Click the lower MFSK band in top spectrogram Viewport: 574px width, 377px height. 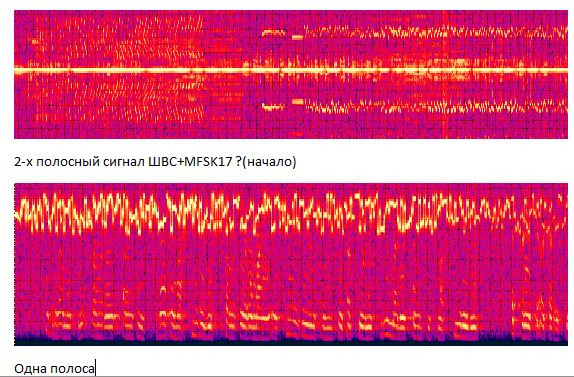[436, 107]
